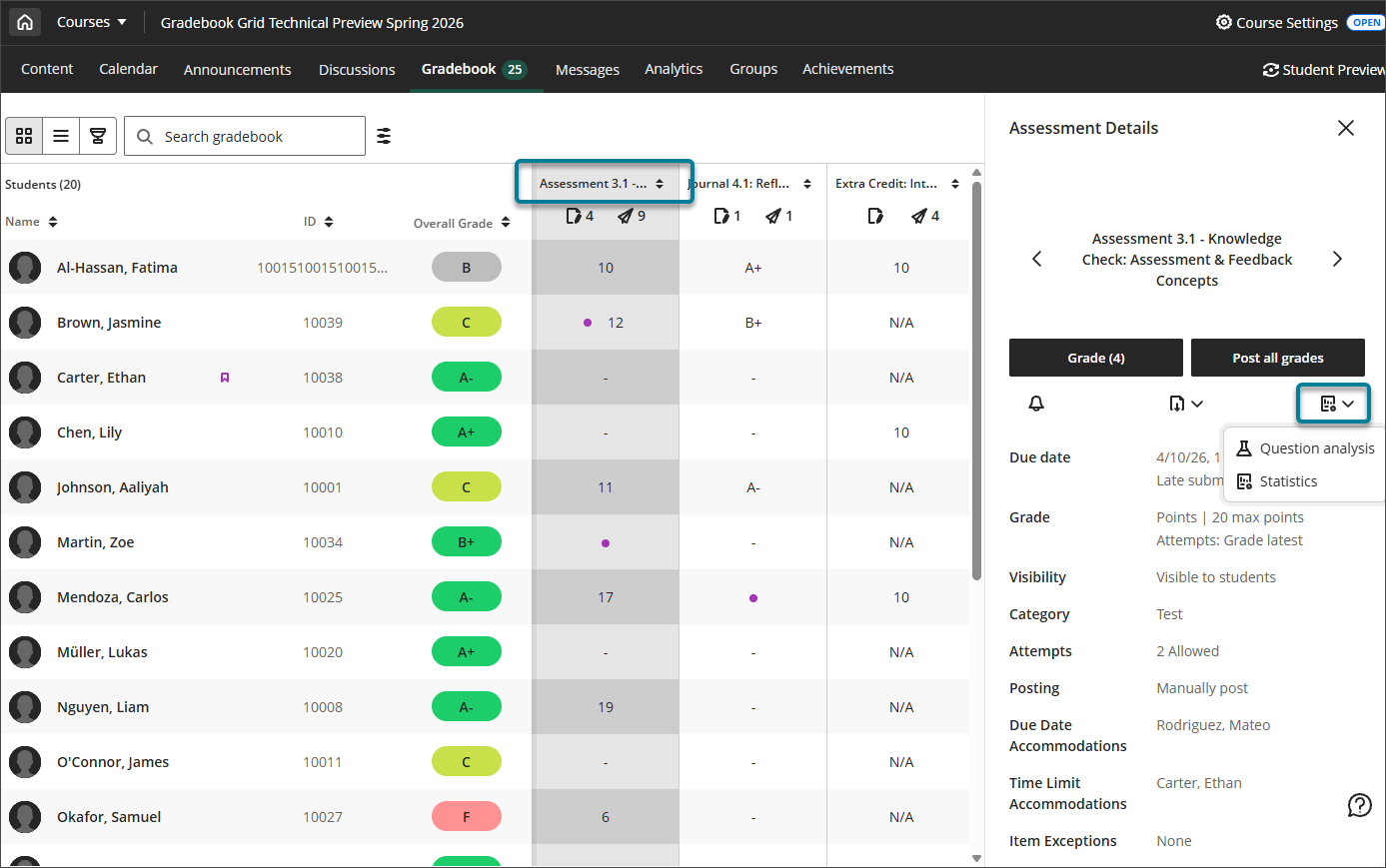
Task: Expand the Courses dropdown
Action: click(x=91, y=22)
